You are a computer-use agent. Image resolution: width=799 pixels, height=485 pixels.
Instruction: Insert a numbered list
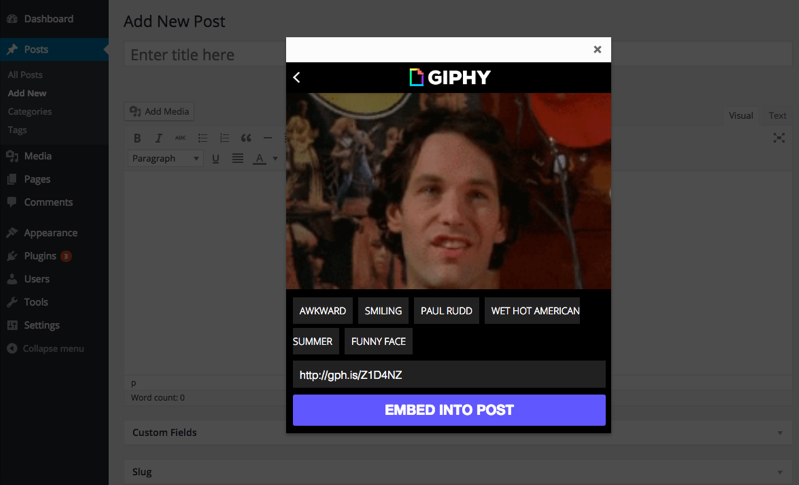[224, 138]
